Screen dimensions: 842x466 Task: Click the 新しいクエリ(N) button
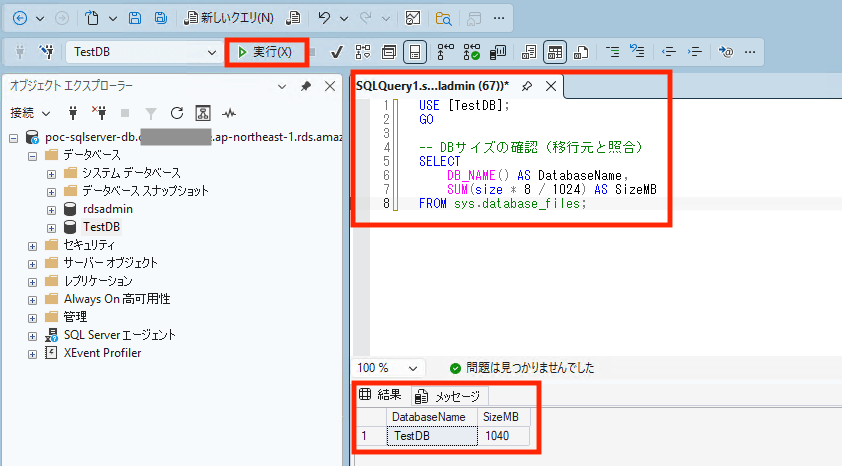[x=229, y=18]
